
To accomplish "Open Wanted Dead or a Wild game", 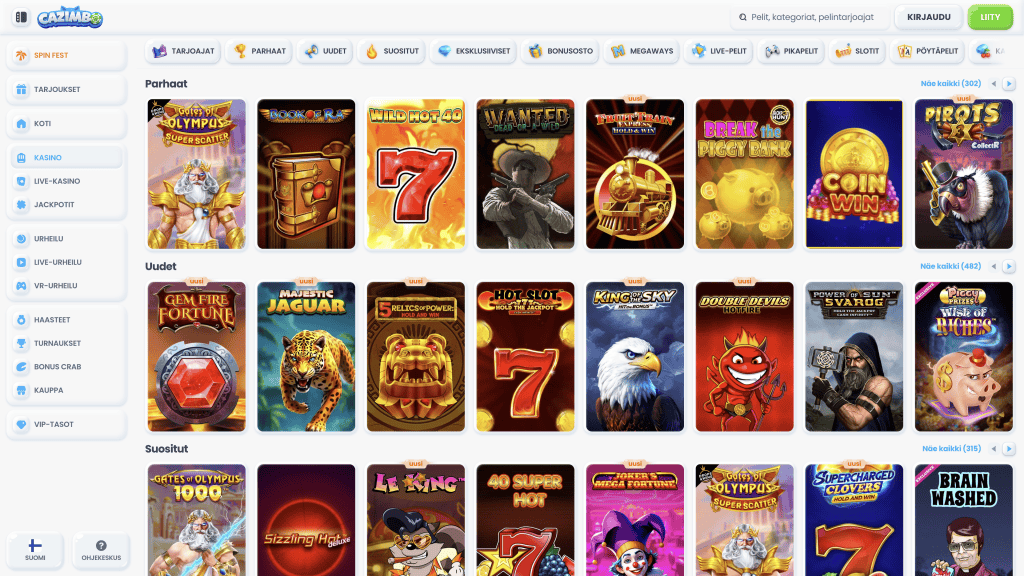I will tap(526, 174).
